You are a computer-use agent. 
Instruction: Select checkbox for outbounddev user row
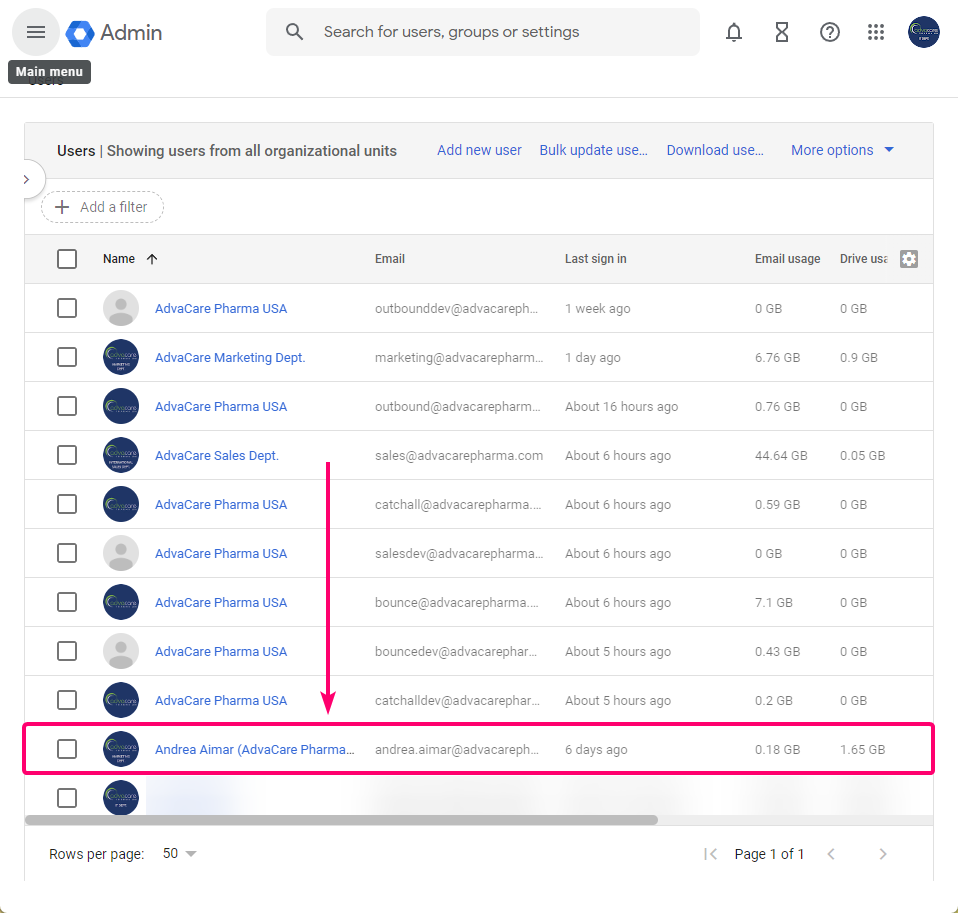tap(67, 308)
